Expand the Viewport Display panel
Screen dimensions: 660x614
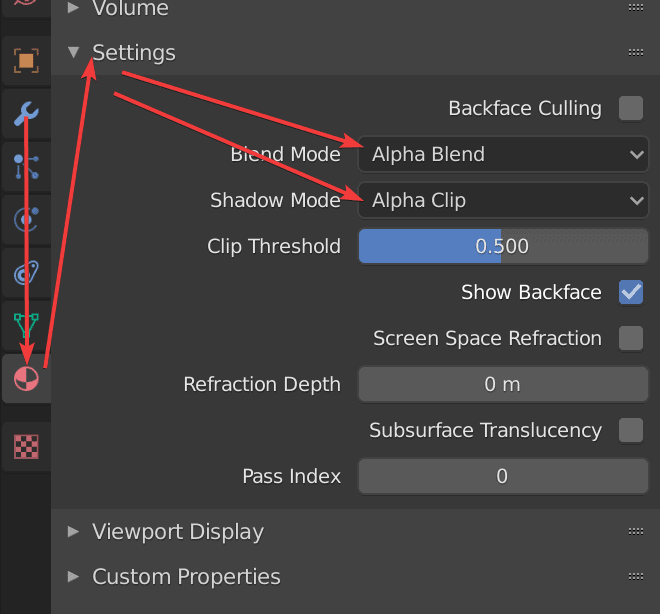[x=178, y=531]
